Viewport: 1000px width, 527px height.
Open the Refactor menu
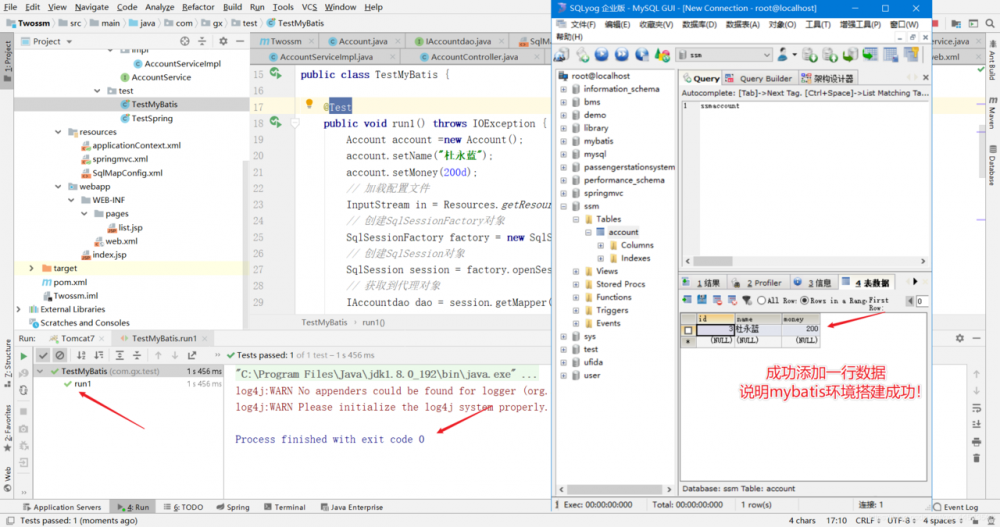[198, 7]
